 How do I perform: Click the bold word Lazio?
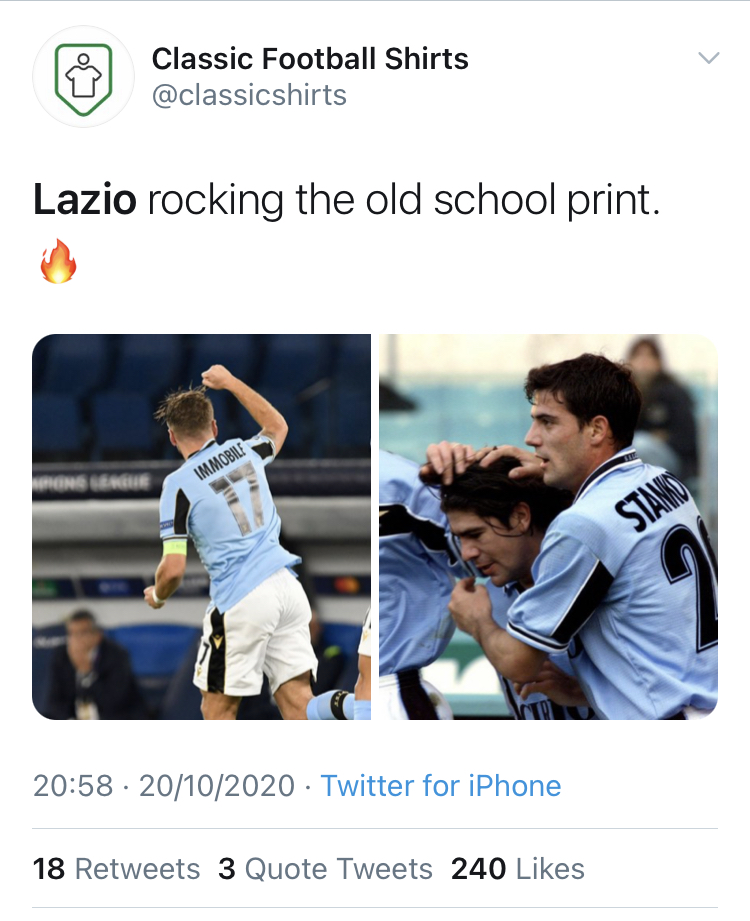point(84,200)
